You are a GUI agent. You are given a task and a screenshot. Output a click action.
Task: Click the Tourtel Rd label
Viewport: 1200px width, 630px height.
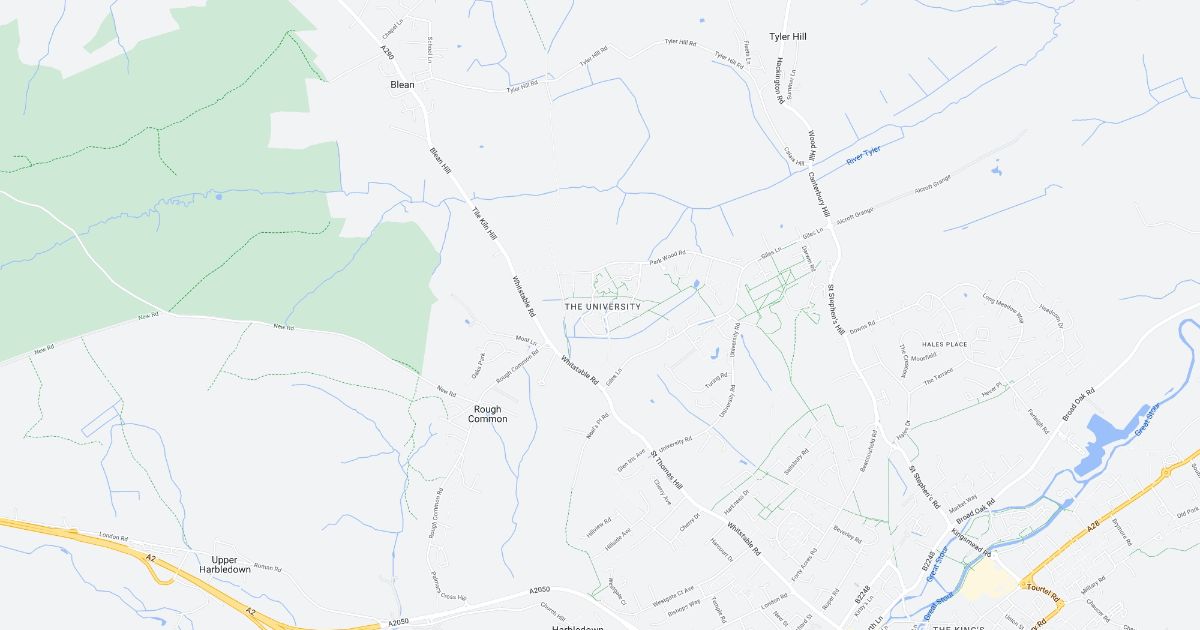pyautogui.click(x=1043, y=589)
